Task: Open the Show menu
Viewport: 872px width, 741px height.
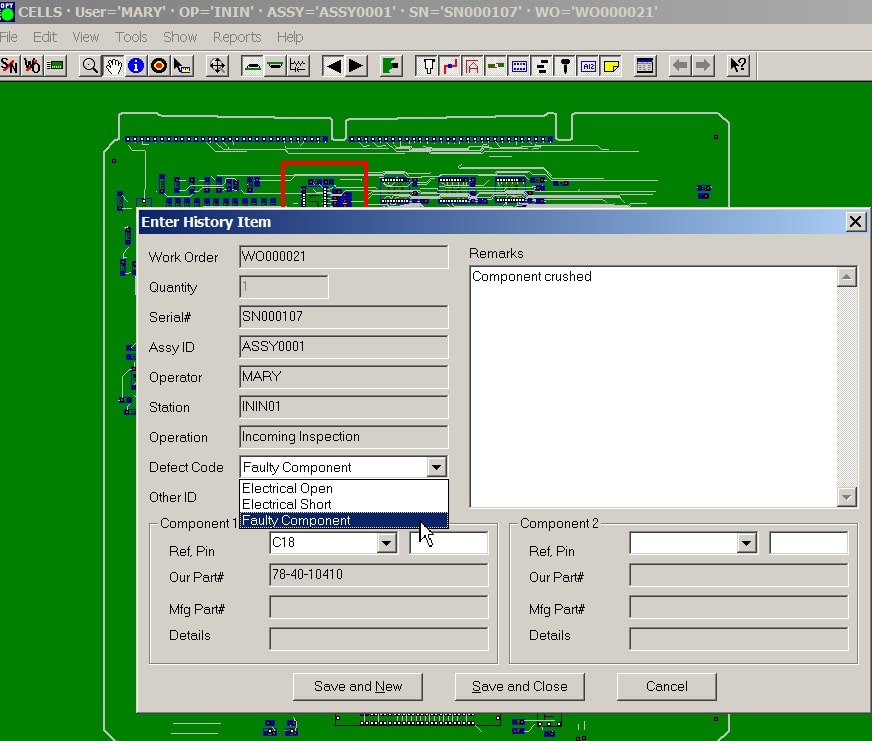Action: tap(180, 37)
